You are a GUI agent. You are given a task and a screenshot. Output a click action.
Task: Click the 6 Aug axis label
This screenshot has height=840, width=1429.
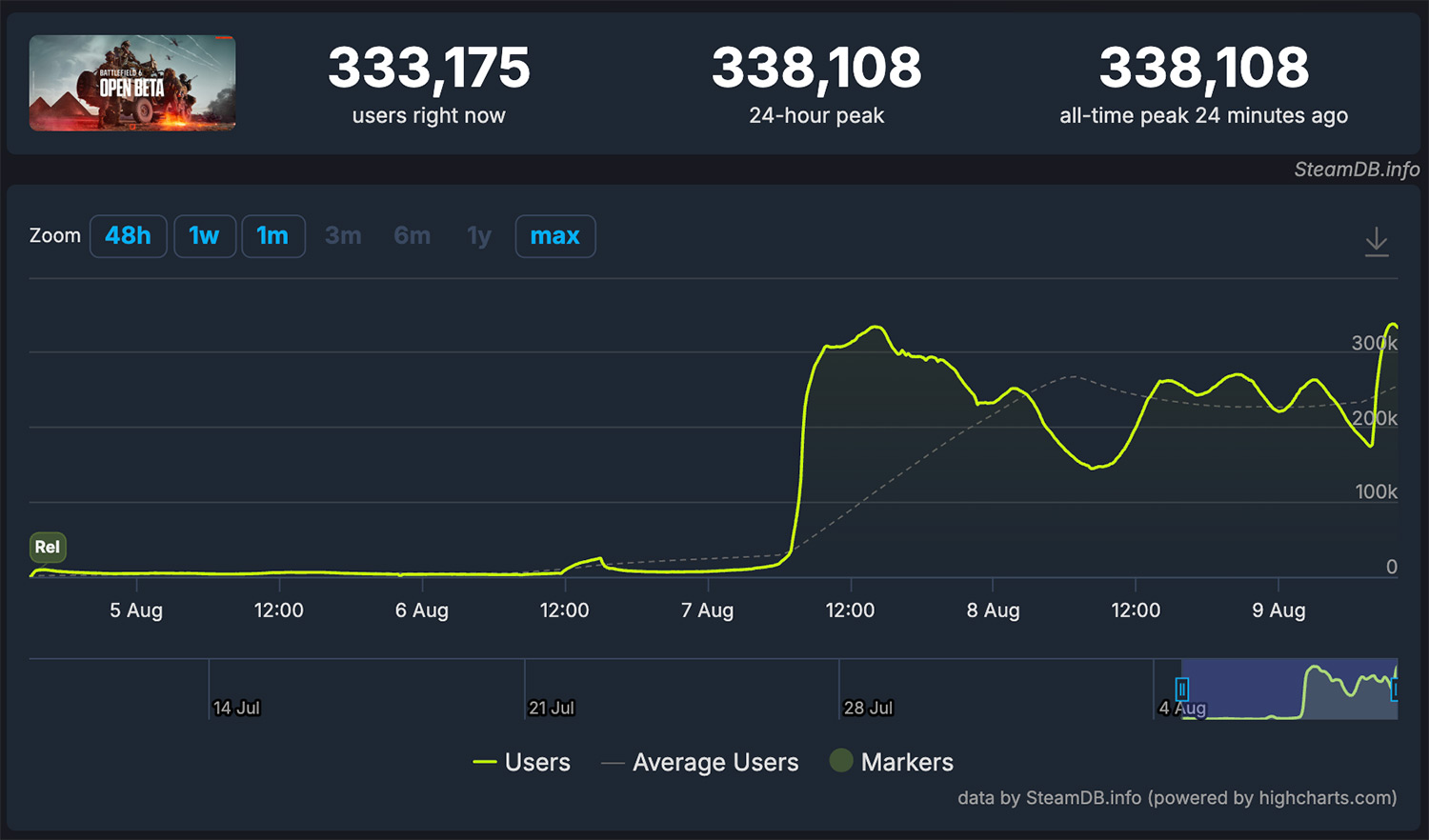pos(422,610)
